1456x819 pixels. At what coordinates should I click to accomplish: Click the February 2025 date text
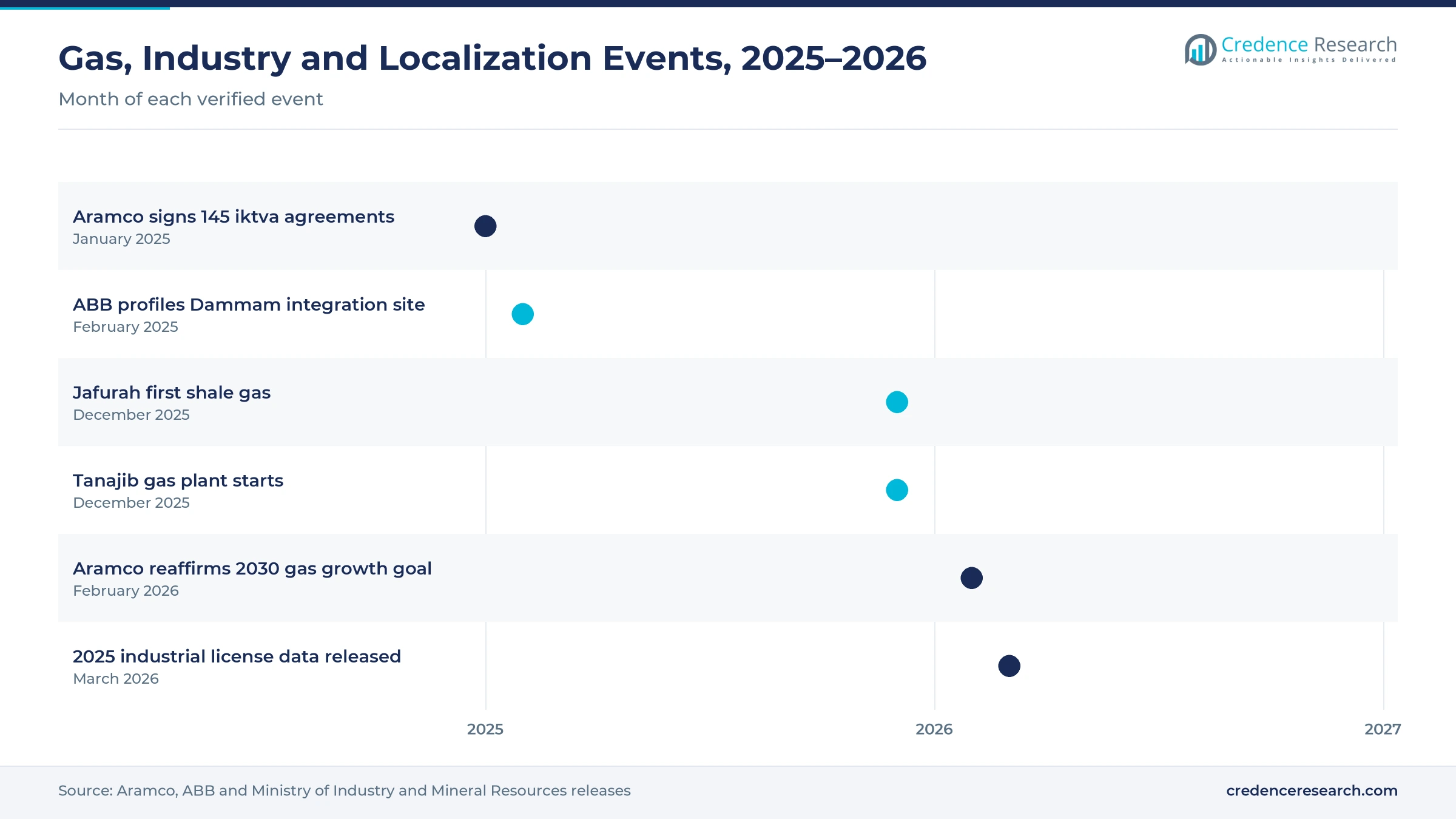click(x=126, y=327)
